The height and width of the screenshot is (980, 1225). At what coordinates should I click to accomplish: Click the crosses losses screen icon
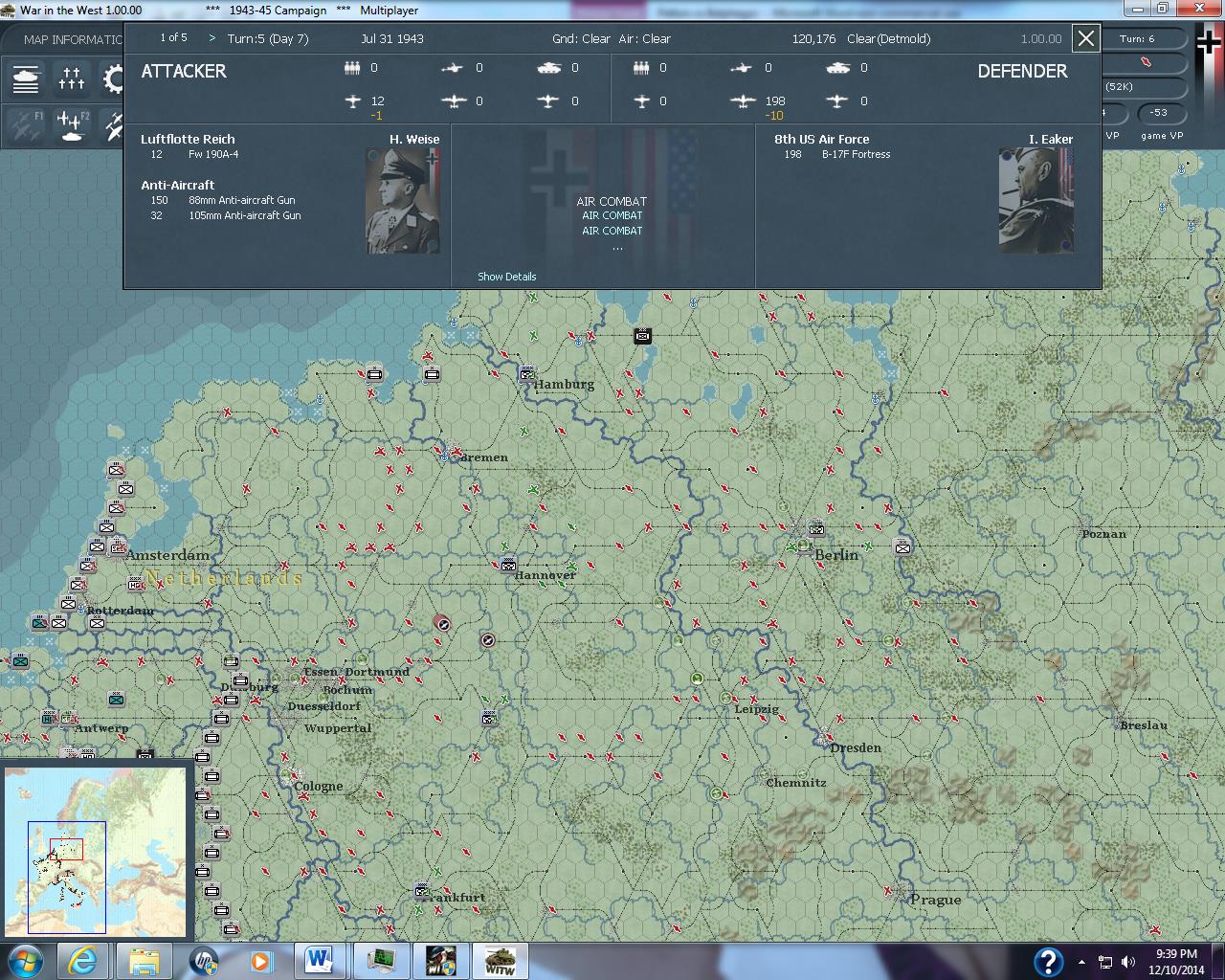(x=71, y=78)
